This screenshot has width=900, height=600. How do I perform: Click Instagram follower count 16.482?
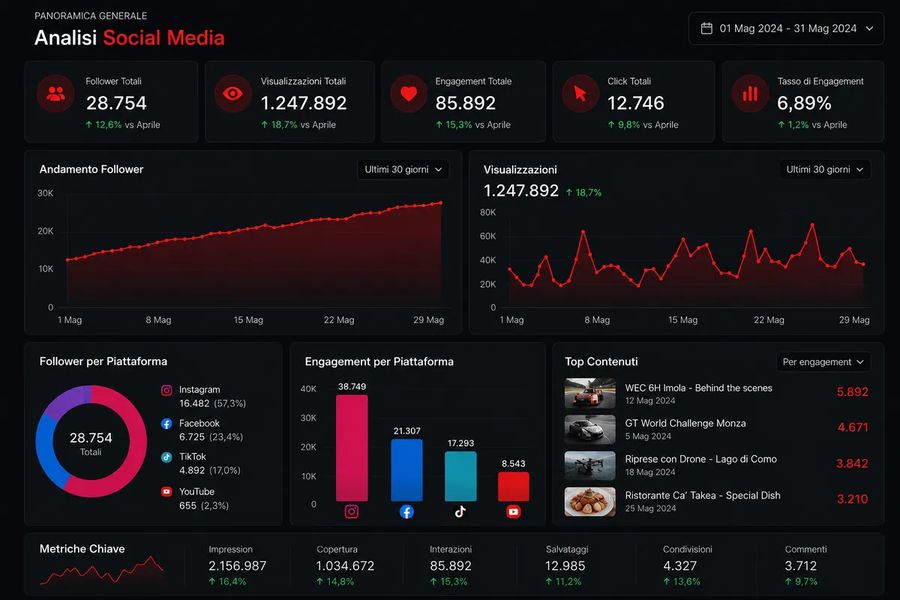194,404
